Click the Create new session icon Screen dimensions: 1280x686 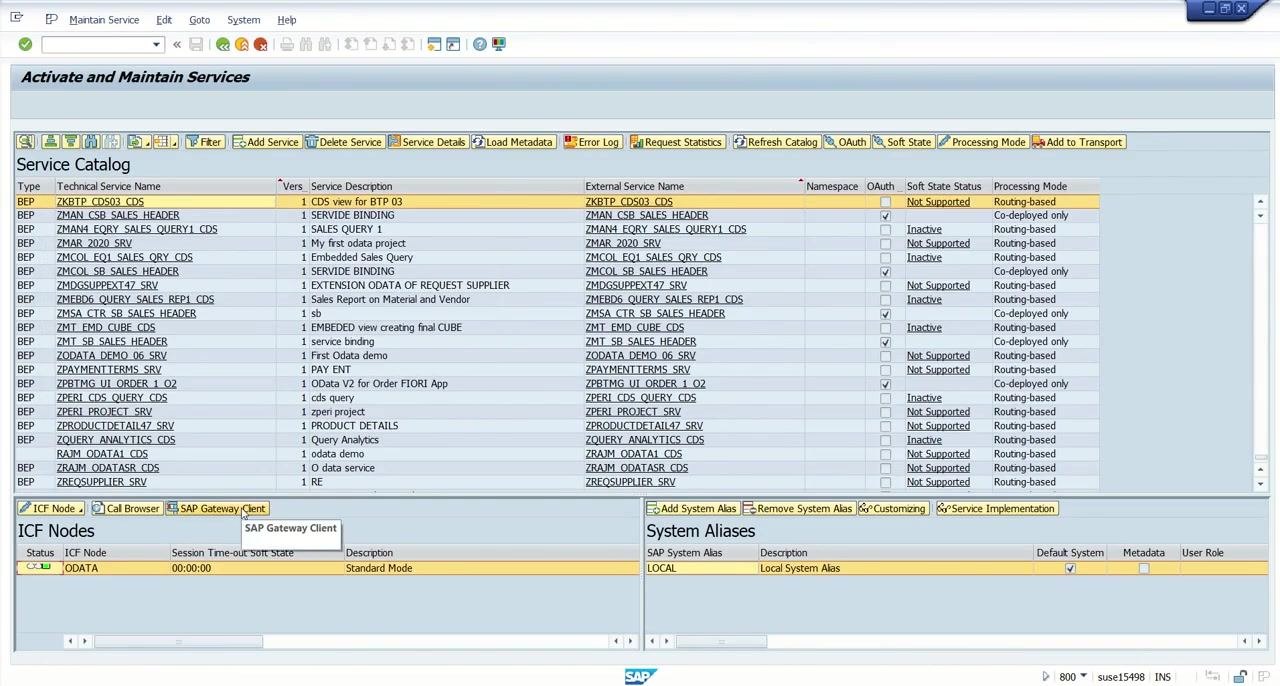434,44
